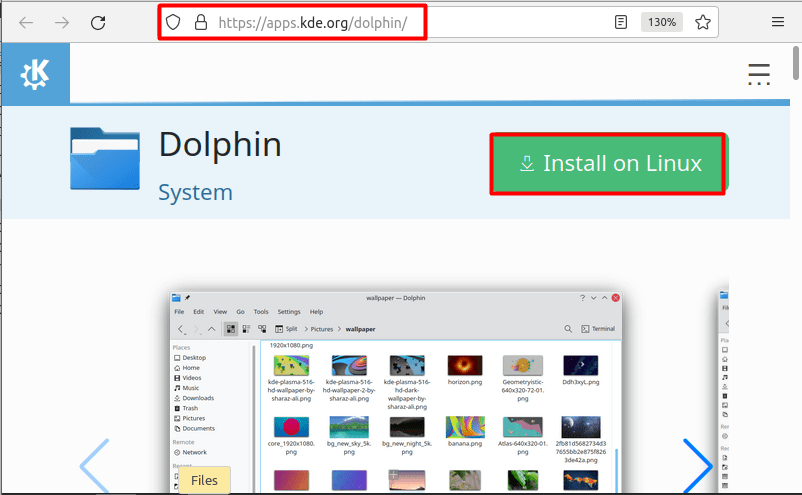Click Dolphin back navigation arrow
This screenshot has height=495, width=802.
(x=181, y=329)
